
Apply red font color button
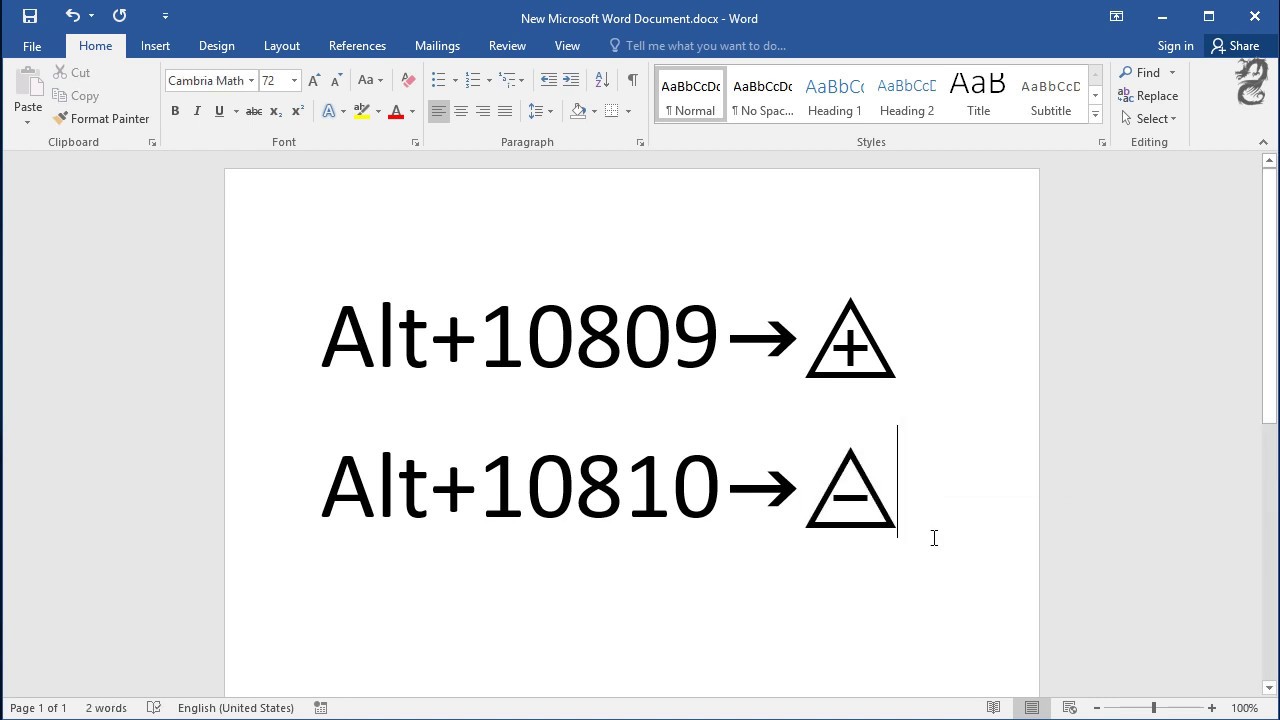coord(396,111)
